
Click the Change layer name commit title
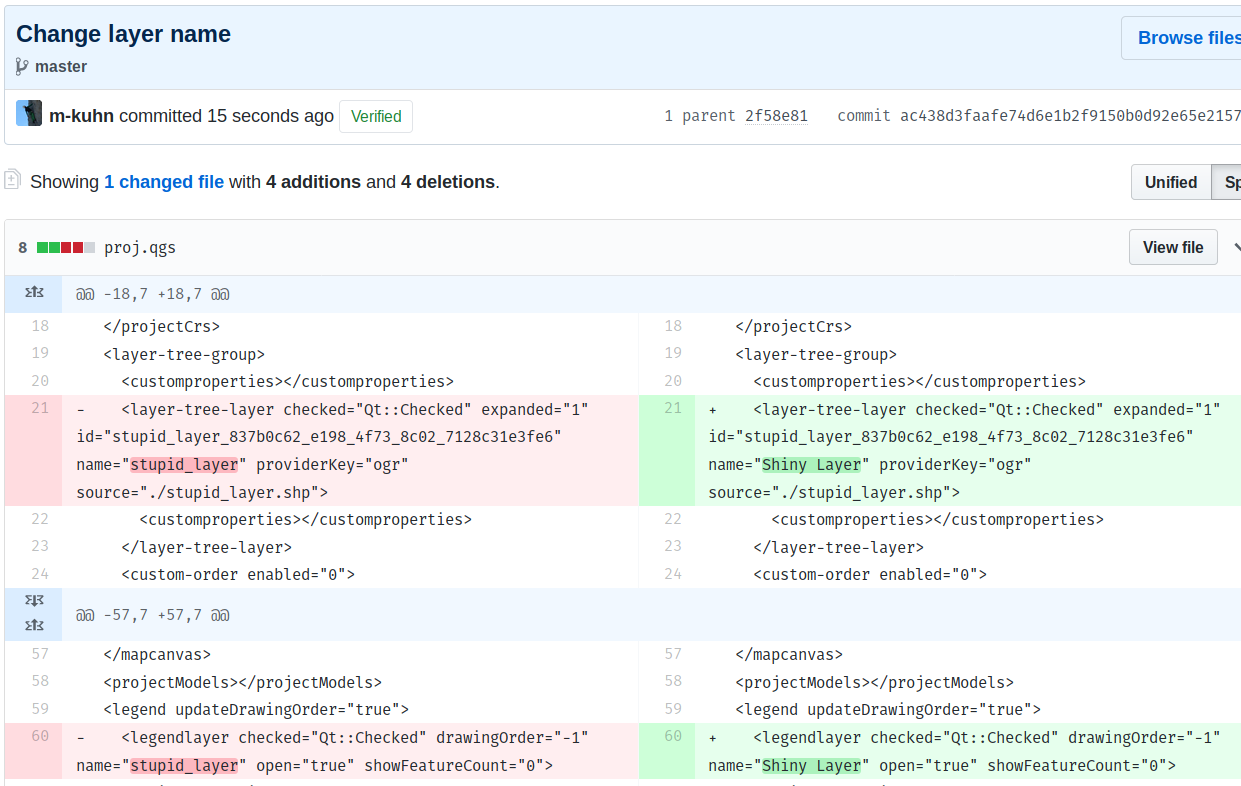(123, 34)
